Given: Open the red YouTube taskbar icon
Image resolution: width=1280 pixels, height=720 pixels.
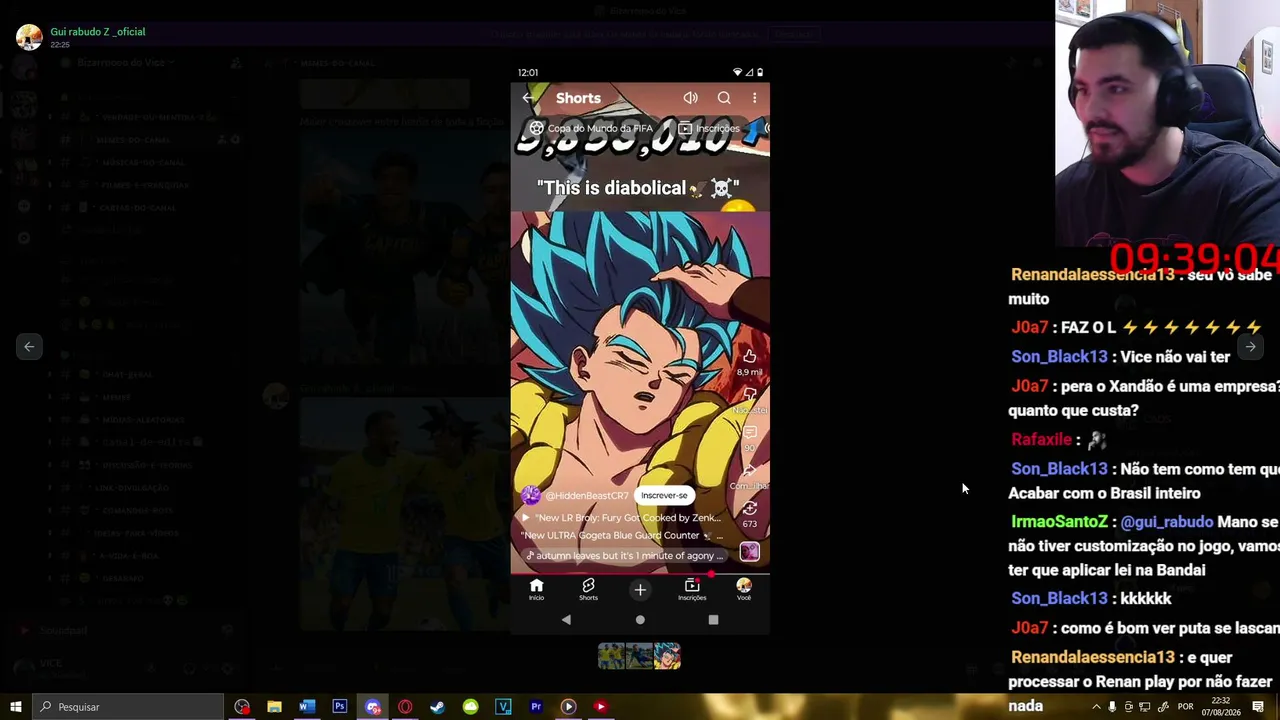Looking at the screenshot, I should [x=600, y=707].
